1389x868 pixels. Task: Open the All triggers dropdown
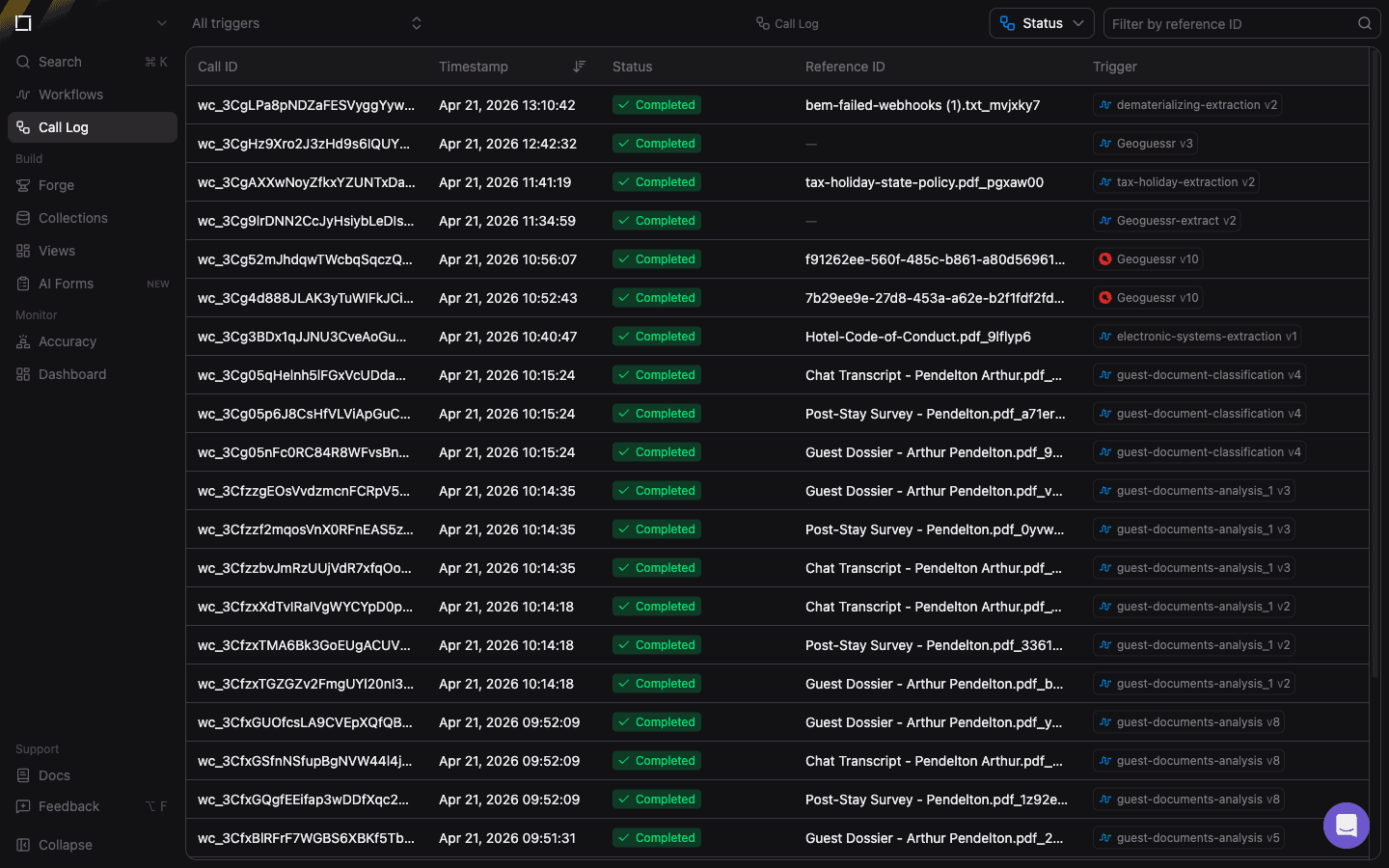306,23
